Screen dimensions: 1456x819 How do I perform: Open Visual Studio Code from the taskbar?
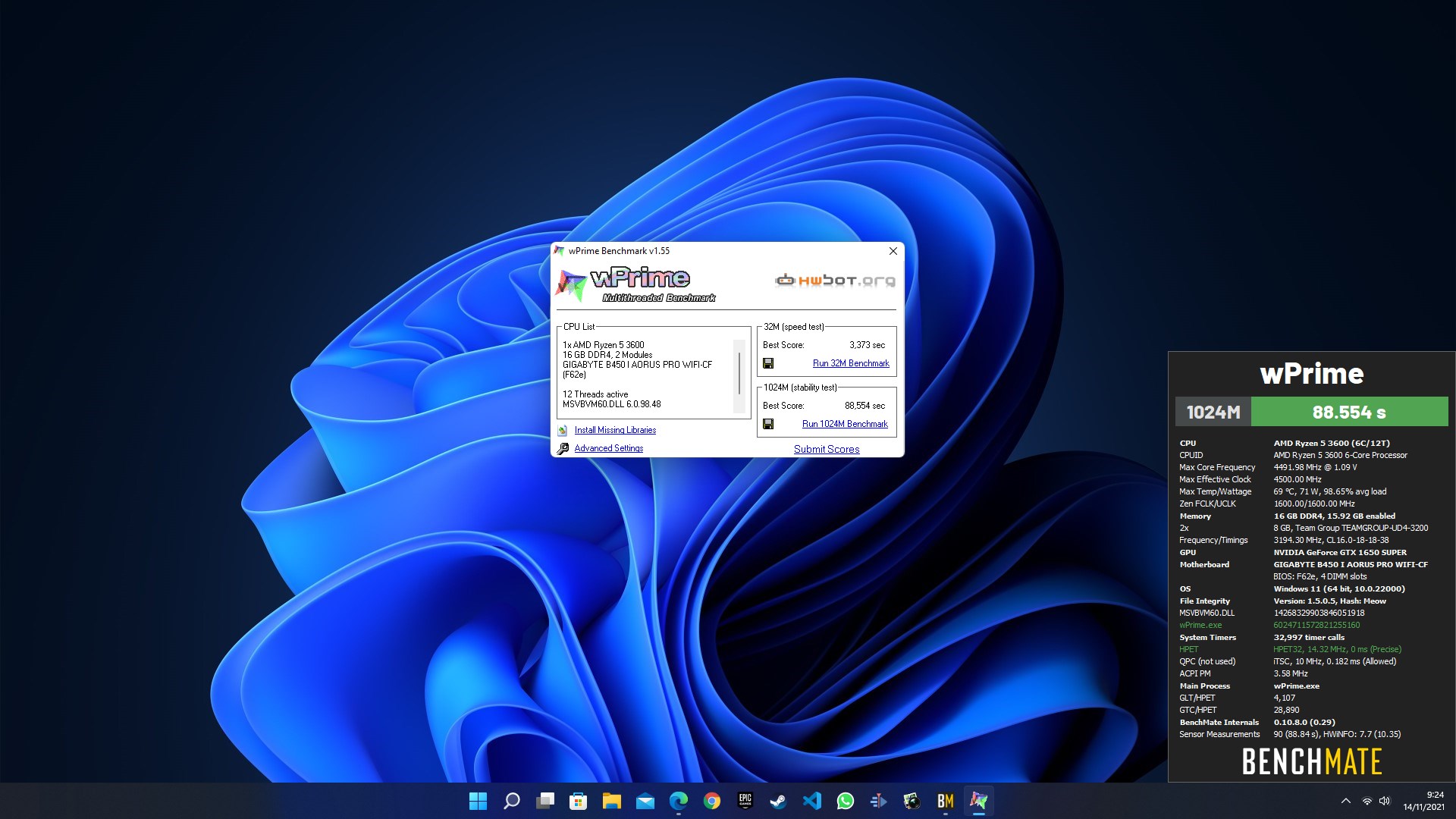coord(812,801)
